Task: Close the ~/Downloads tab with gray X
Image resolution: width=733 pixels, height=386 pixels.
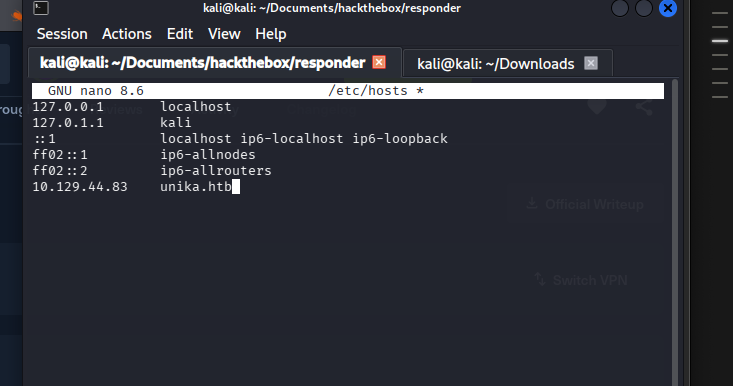Action: (591, 63)
